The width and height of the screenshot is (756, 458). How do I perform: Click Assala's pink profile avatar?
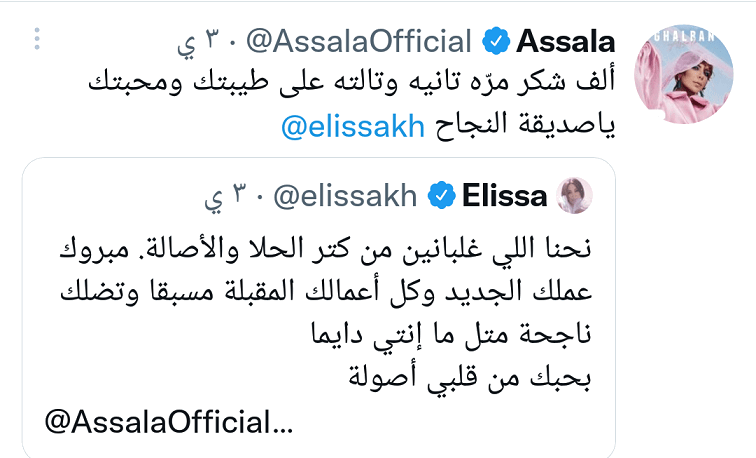click(683, 74)
